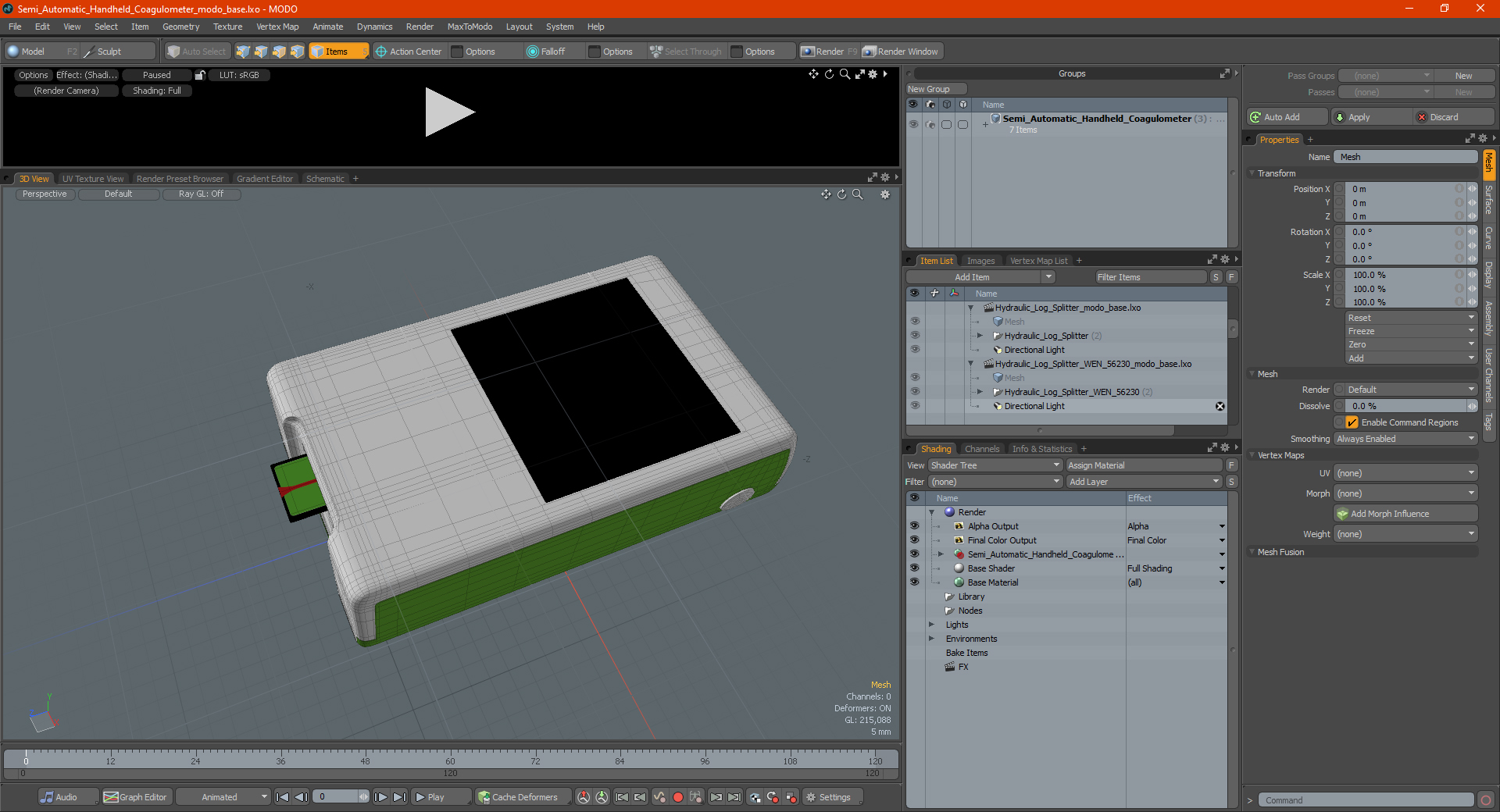This screenshot has width=1500, height=812.
Task: Open Add Layer dropdown
Action: (1144, 482)
